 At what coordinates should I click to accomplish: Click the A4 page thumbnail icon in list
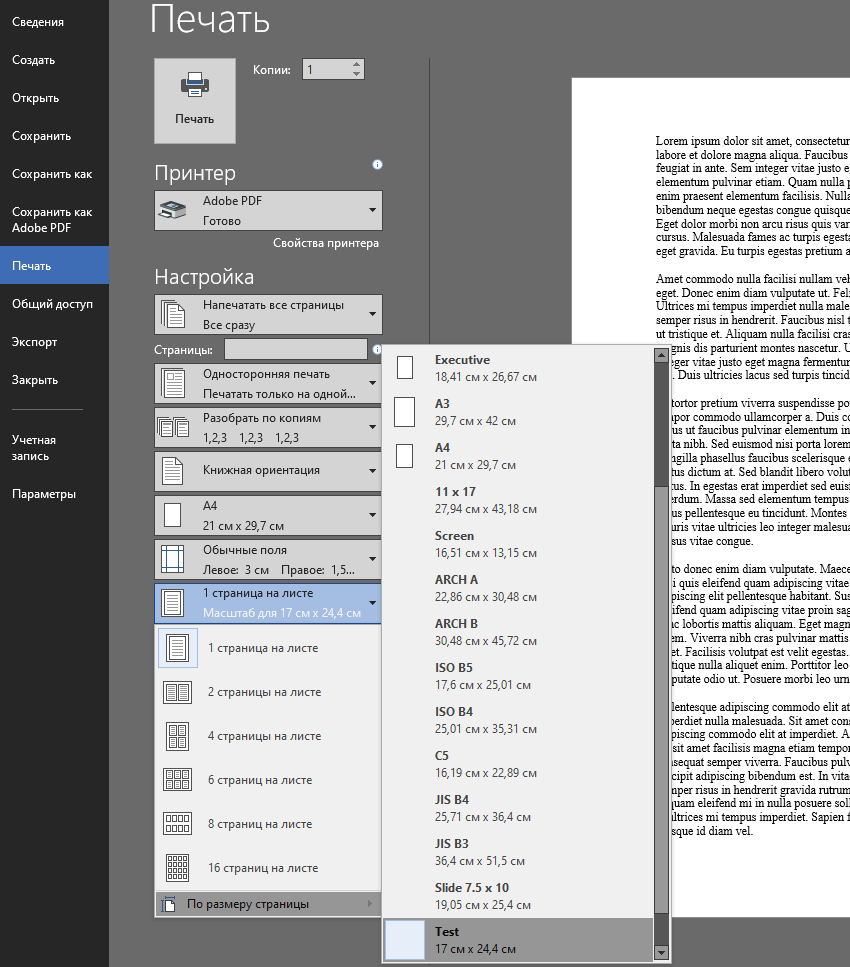point(405,456)
